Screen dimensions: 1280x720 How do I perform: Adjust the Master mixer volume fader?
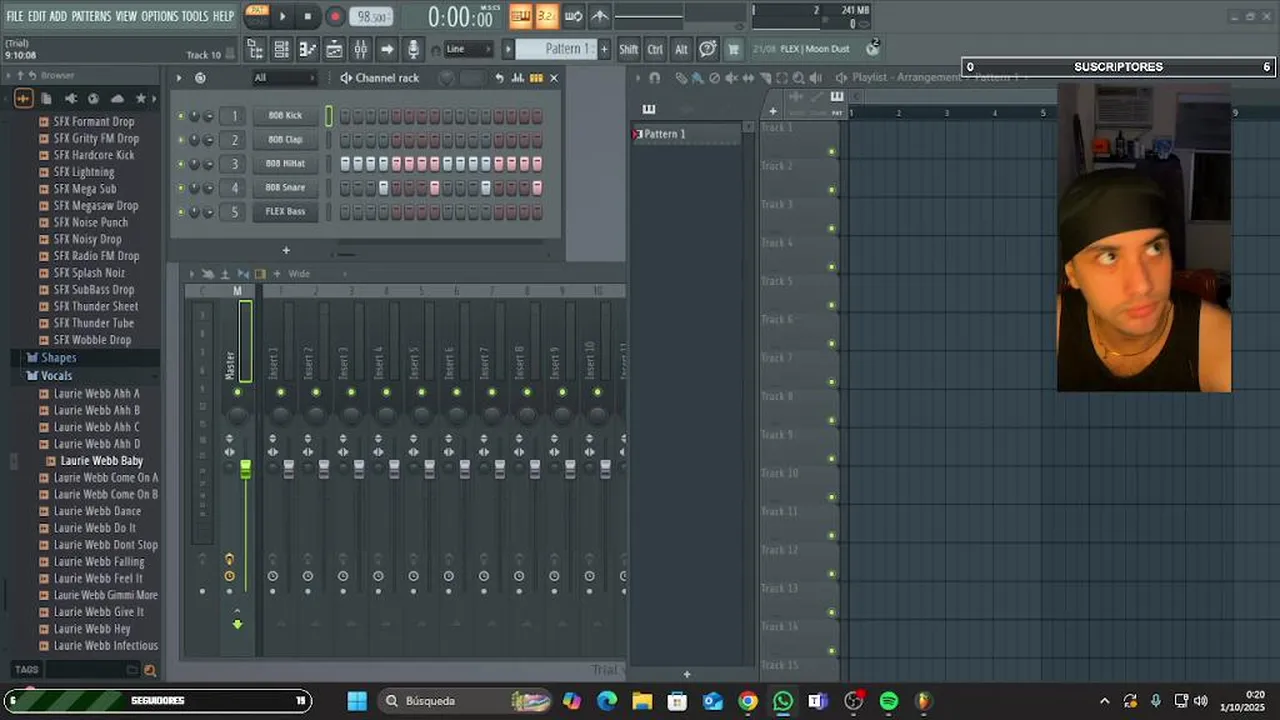coord(246,468)
